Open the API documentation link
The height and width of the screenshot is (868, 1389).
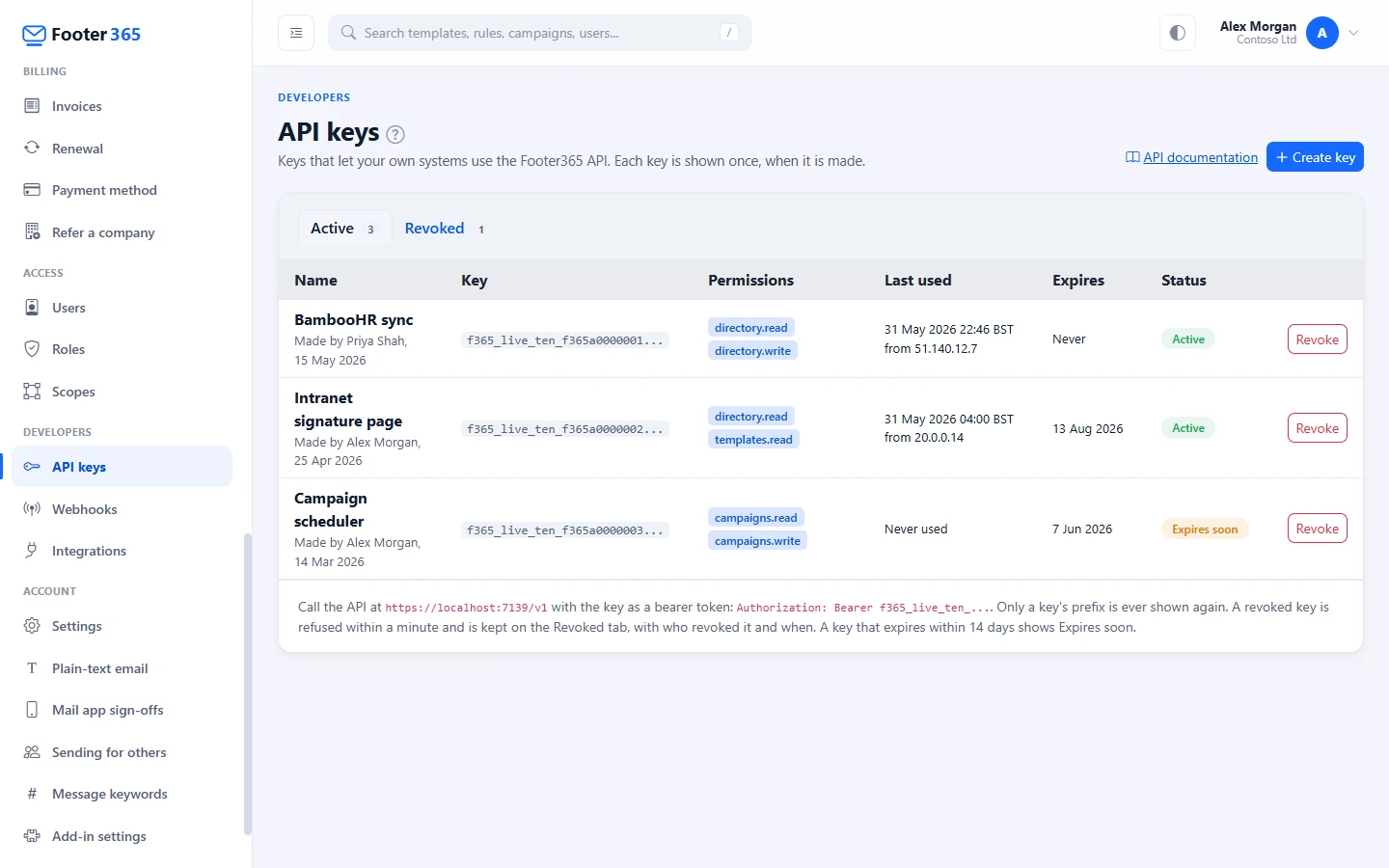pos(1191,157)
